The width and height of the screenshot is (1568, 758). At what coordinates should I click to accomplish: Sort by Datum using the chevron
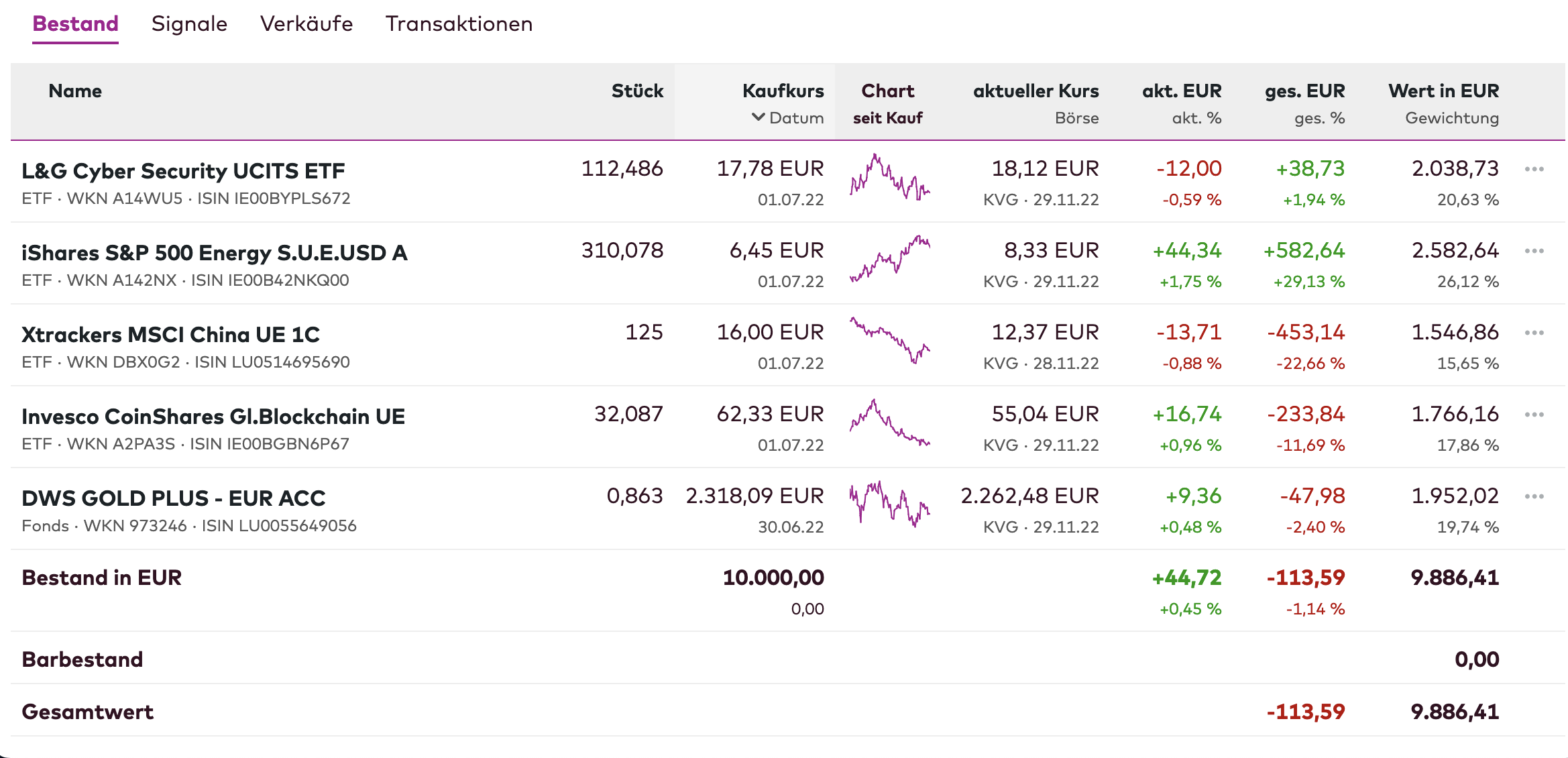point(759,117)
